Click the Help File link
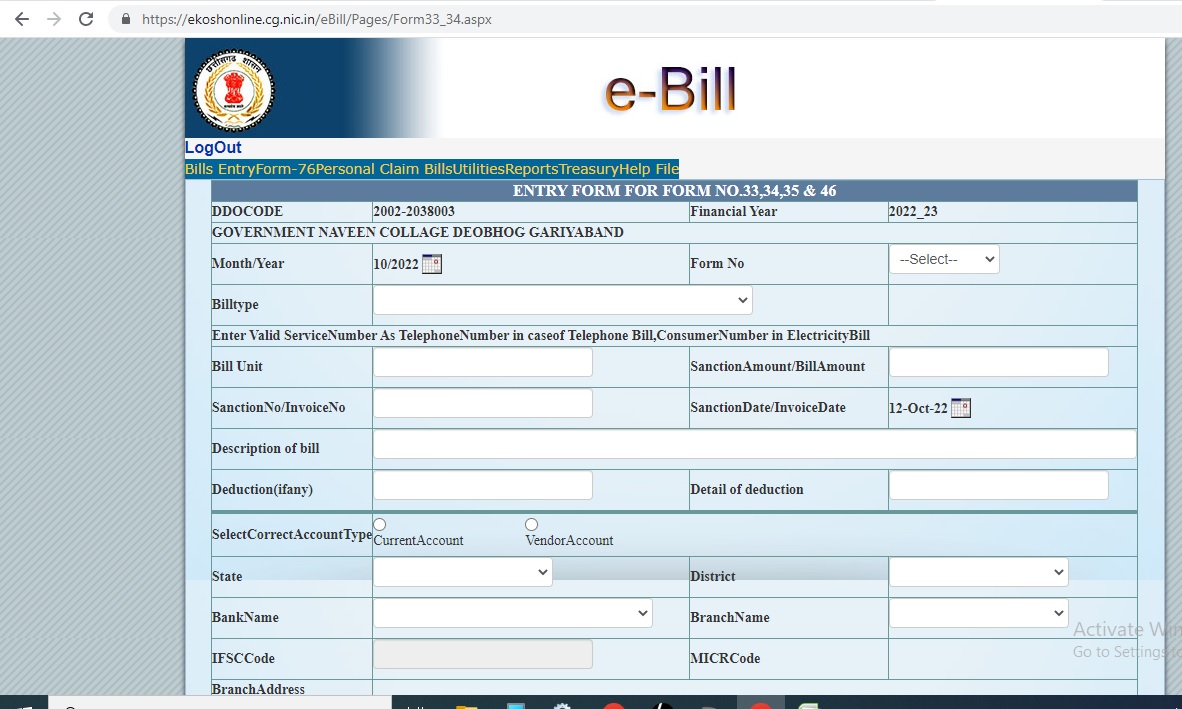This screenshot has height=709, width=1182. (648, 169)
